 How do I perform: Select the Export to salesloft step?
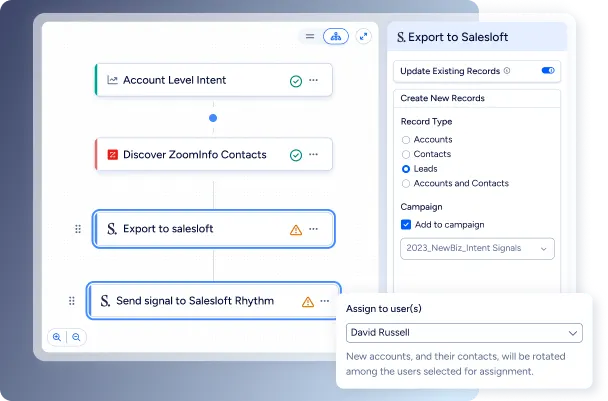[x=214, y=229]
